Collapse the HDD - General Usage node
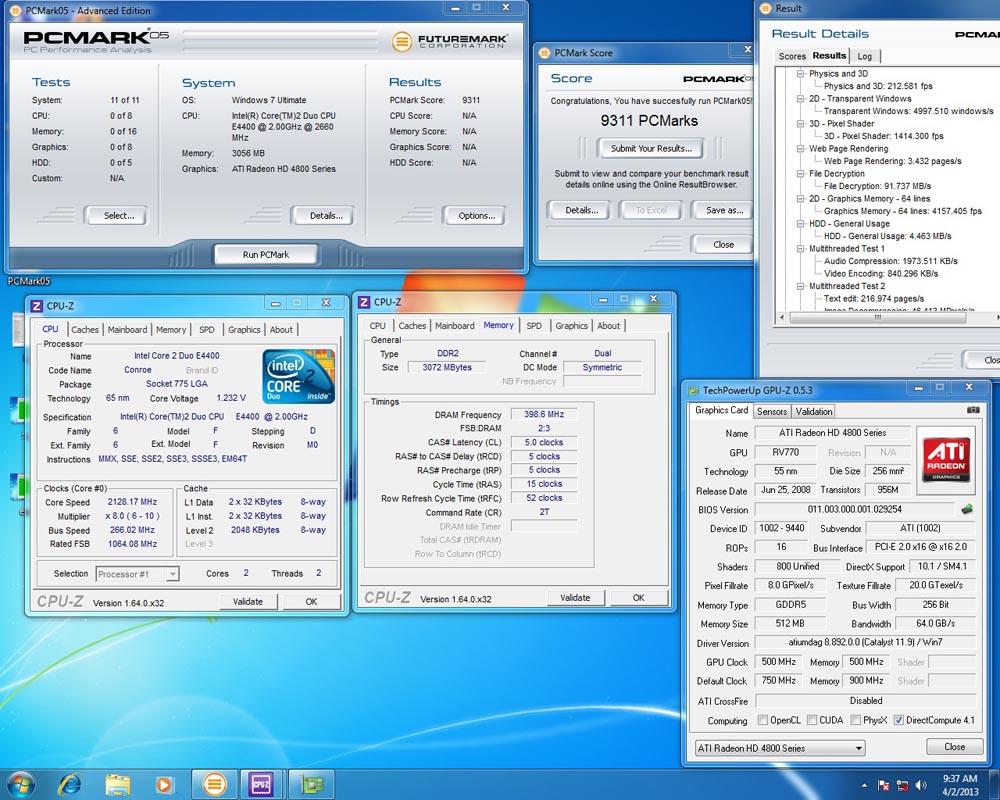1000x800 pixels. [800, 224]
